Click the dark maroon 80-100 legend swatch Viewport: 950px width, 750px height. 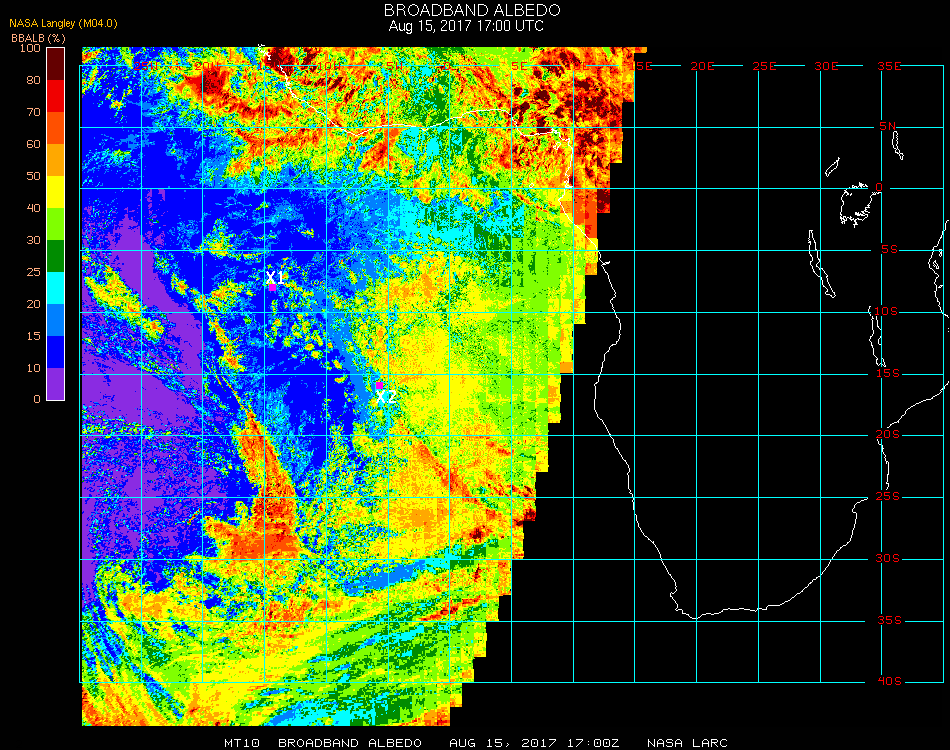pyautogui.click(x=56, y=64)
